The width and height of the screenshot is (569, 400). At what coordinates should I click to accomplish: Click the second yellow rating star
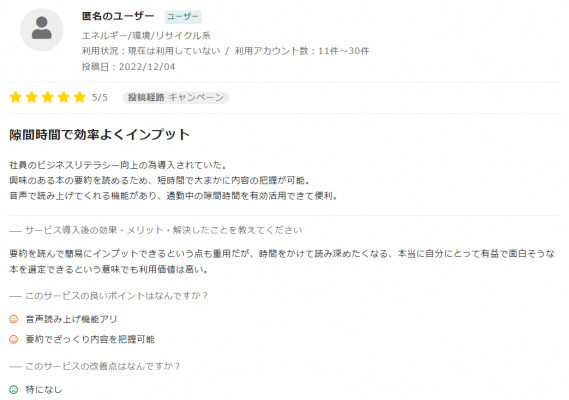tap(32, 97)
